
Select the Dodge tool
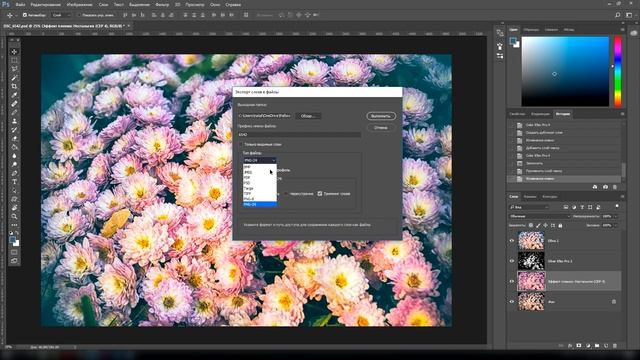tap(14, 164)
